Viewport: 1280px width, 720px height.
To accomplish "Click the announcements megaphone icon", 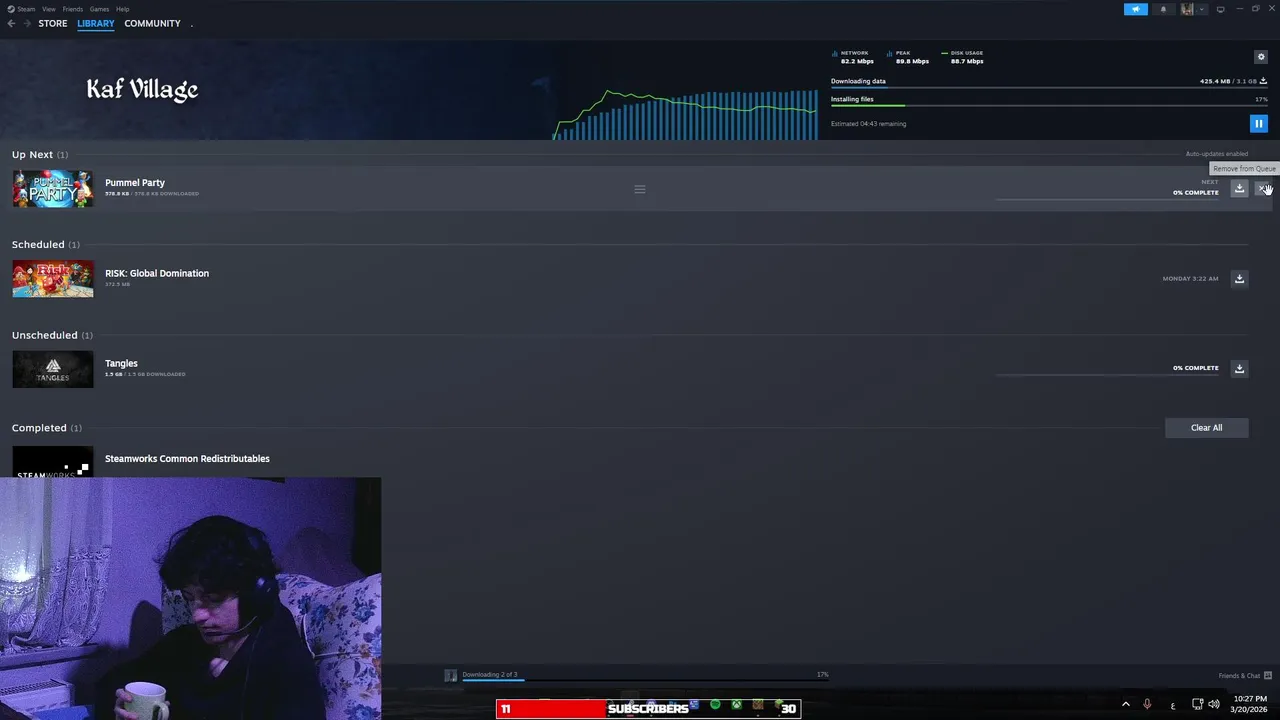I will click(1136, 9).
